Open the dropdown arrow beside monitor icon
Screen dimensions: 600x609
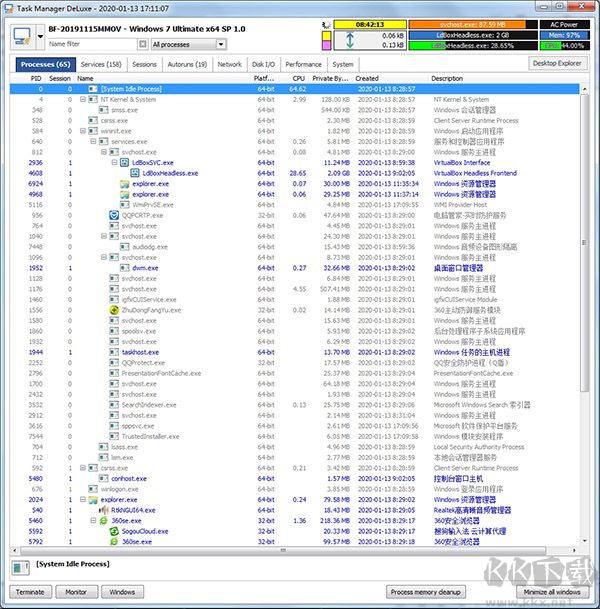pos(40,37)
